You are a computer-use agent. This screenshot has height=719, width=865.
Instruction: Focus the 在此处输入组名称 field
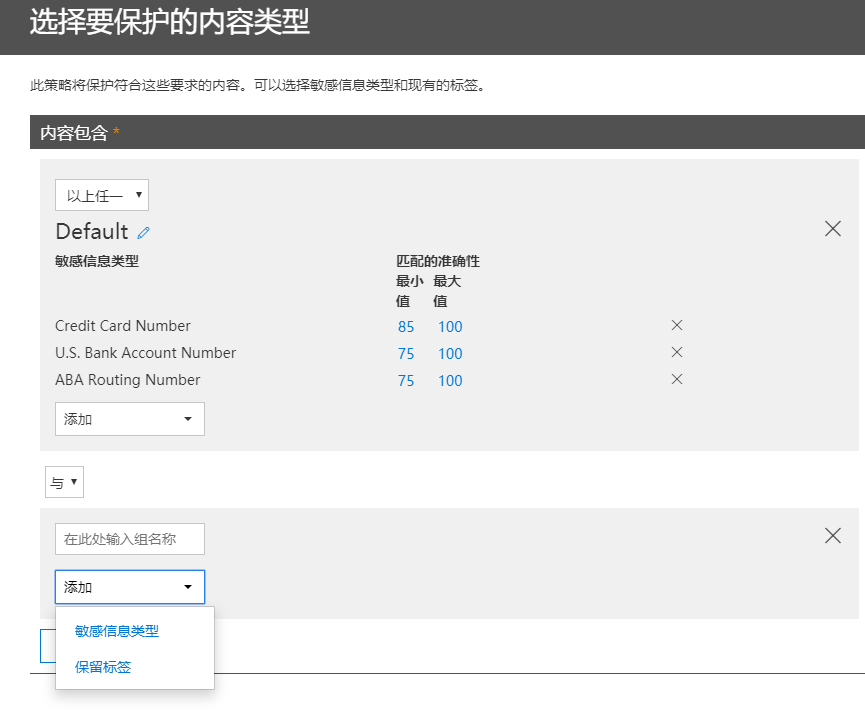(130, 539)
